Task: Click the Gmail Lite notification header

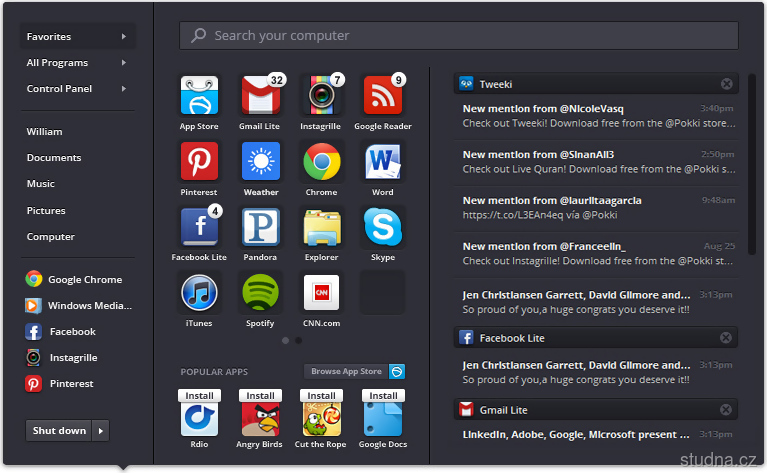Action: coord(596,409)
